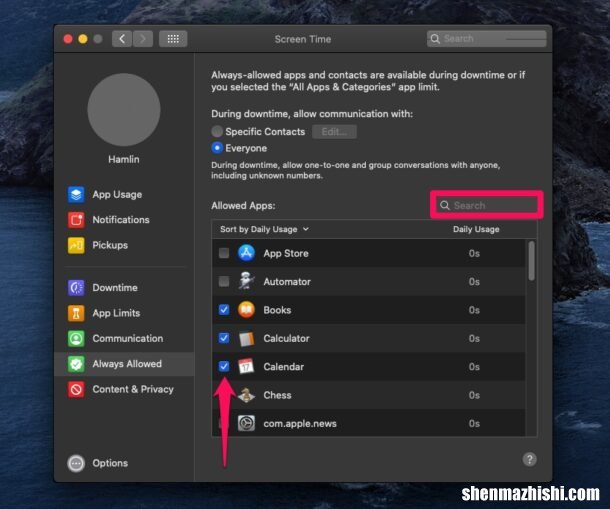
Task: Click the Hamlin user name
Action: [124, 159]
